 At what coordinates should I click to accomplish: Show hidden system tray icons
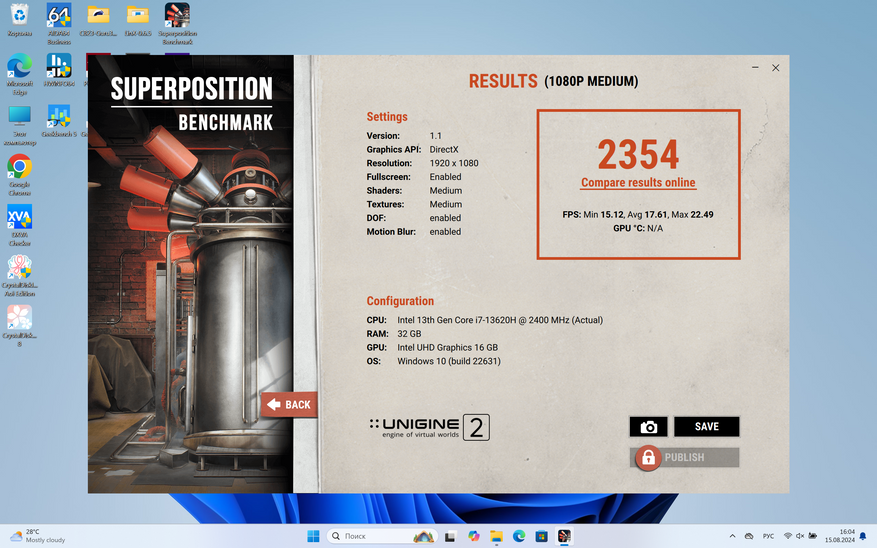(x=732, y=536)
